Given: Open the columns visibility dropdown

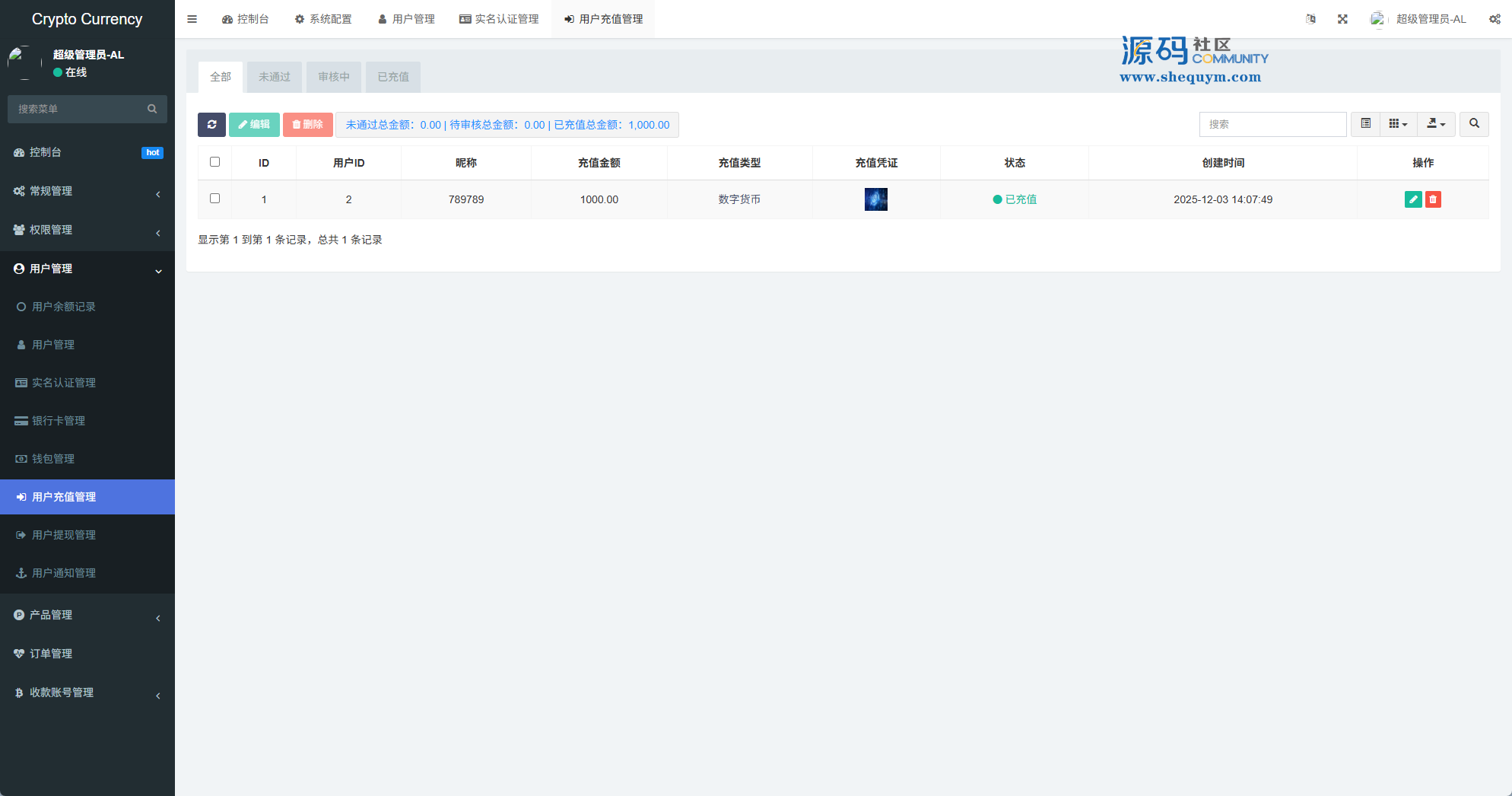Looking at the screenshot, I should point(1398,124).
